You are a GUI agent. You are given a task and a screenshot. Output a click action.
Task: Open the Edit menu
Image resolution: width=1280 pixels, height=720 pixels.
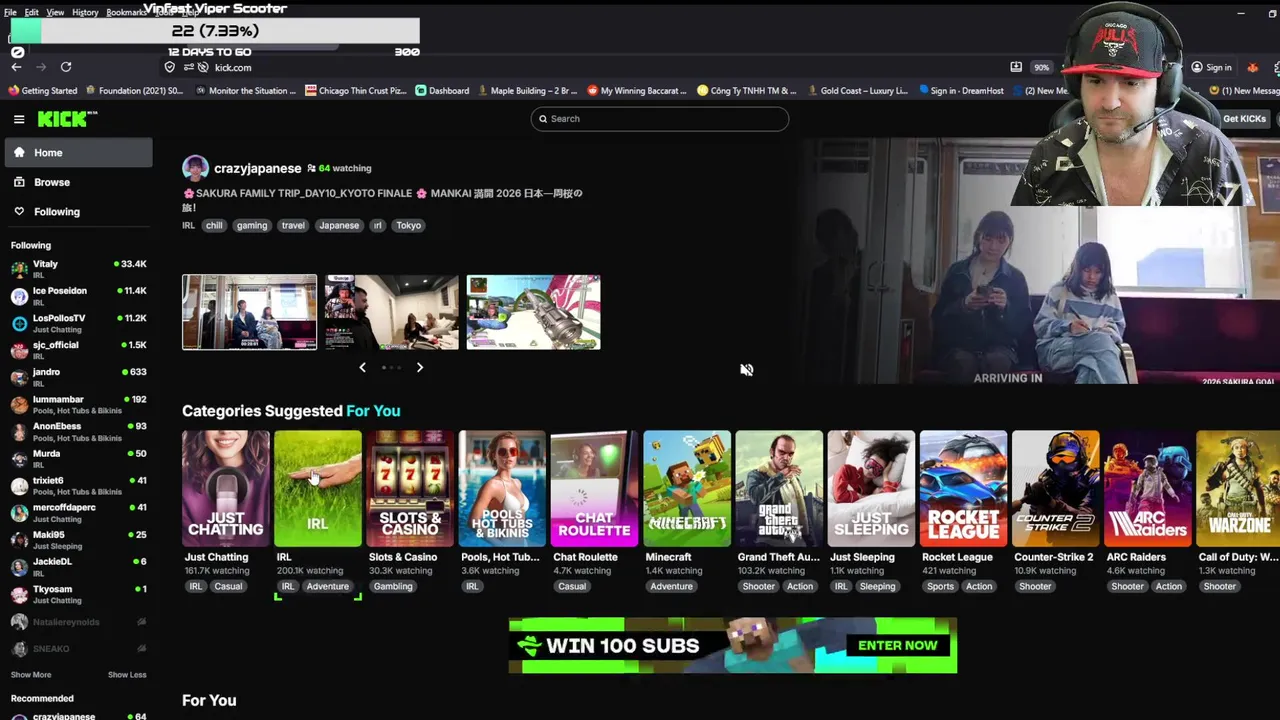tap(32, 12)
